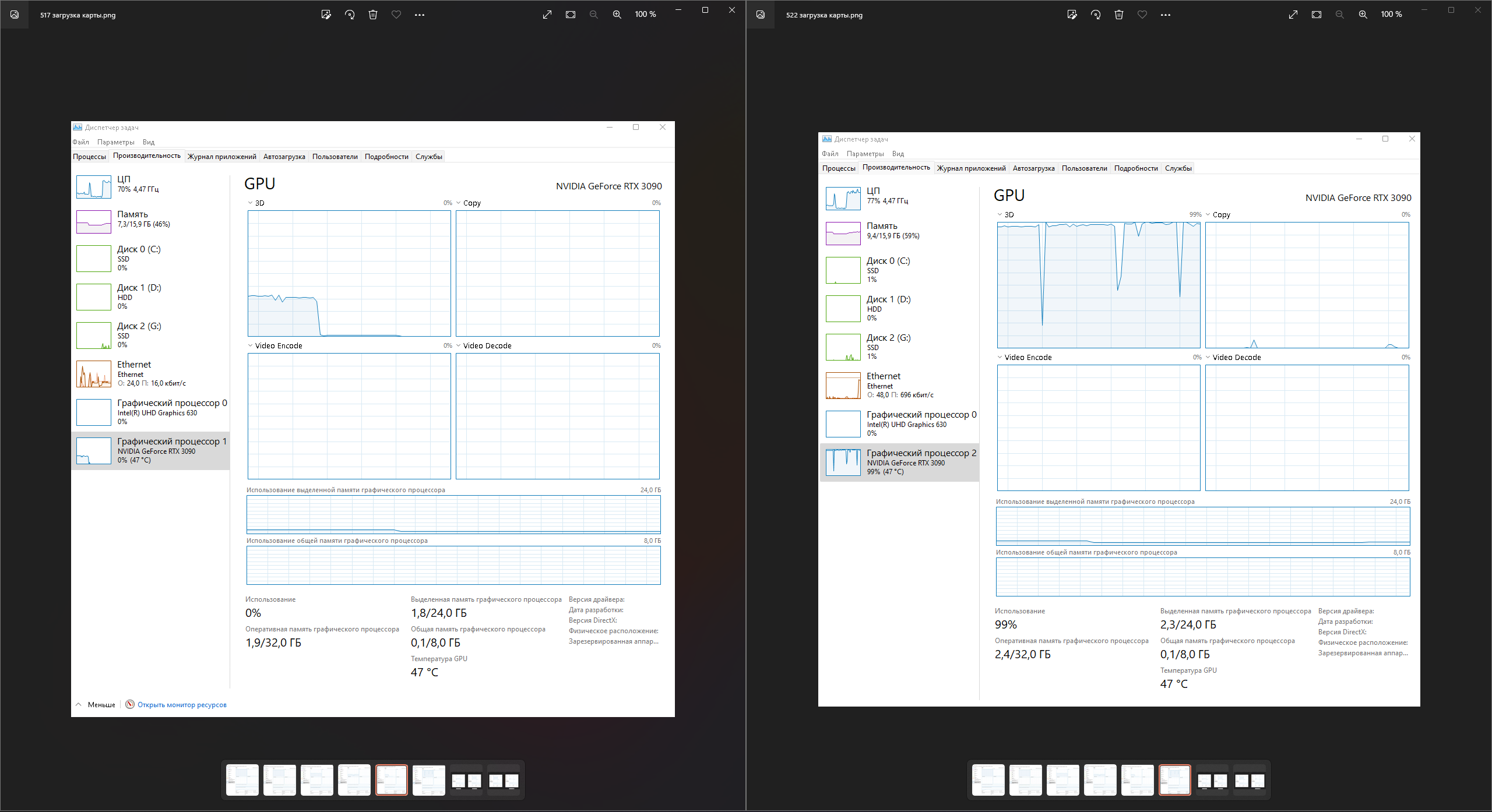Click edit image icon in 522 загрузка карты.png window

coord(1072,15)
